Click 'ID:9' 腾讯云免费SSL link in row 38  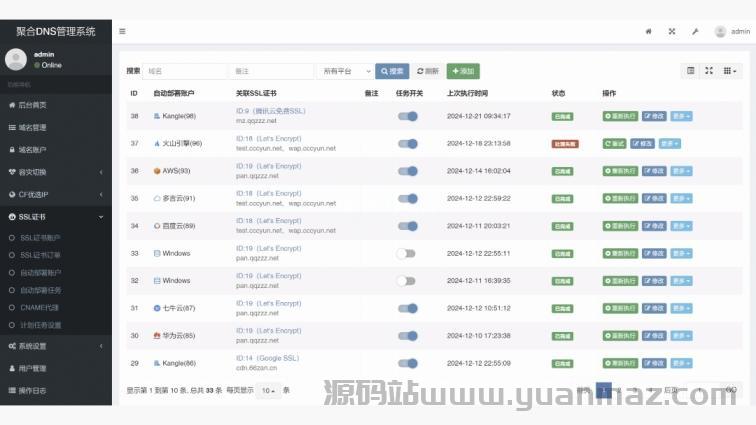point(270,111)
